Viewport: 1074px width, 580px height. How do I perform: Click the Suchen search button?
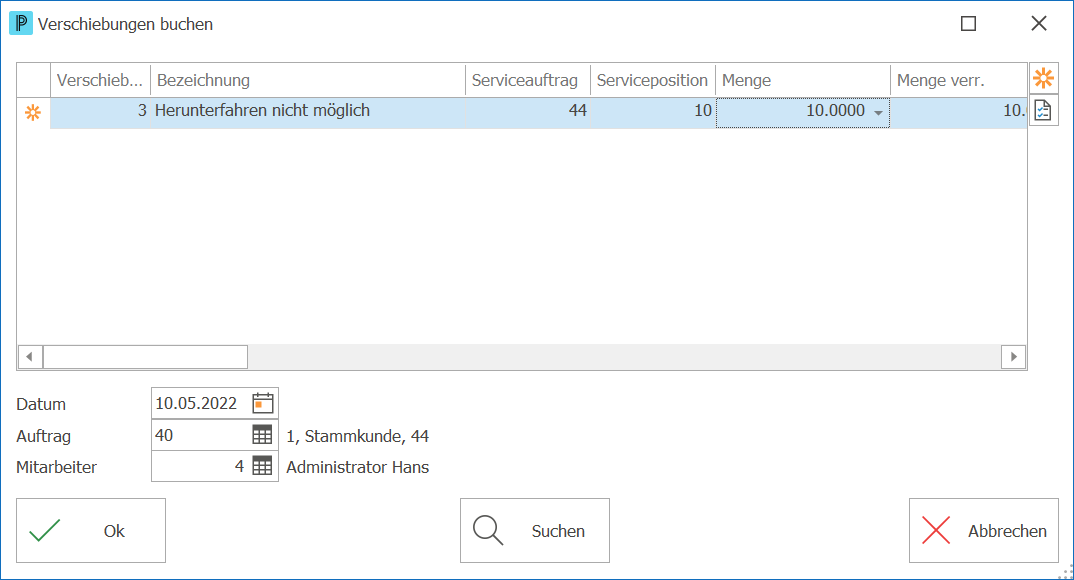click(535, 531)
